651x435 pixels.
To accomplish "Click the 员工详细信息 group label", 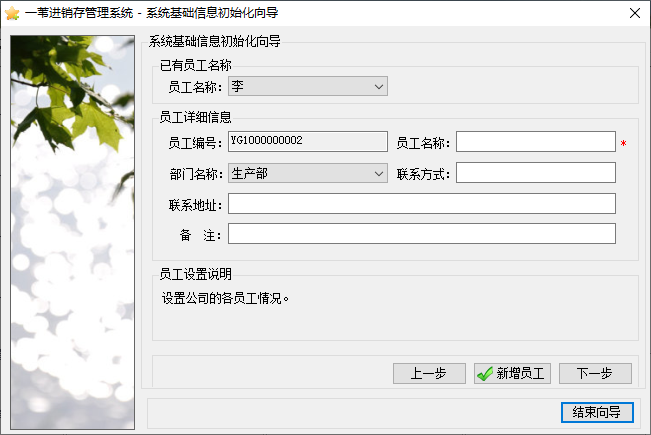I will (x=196, y=117).
